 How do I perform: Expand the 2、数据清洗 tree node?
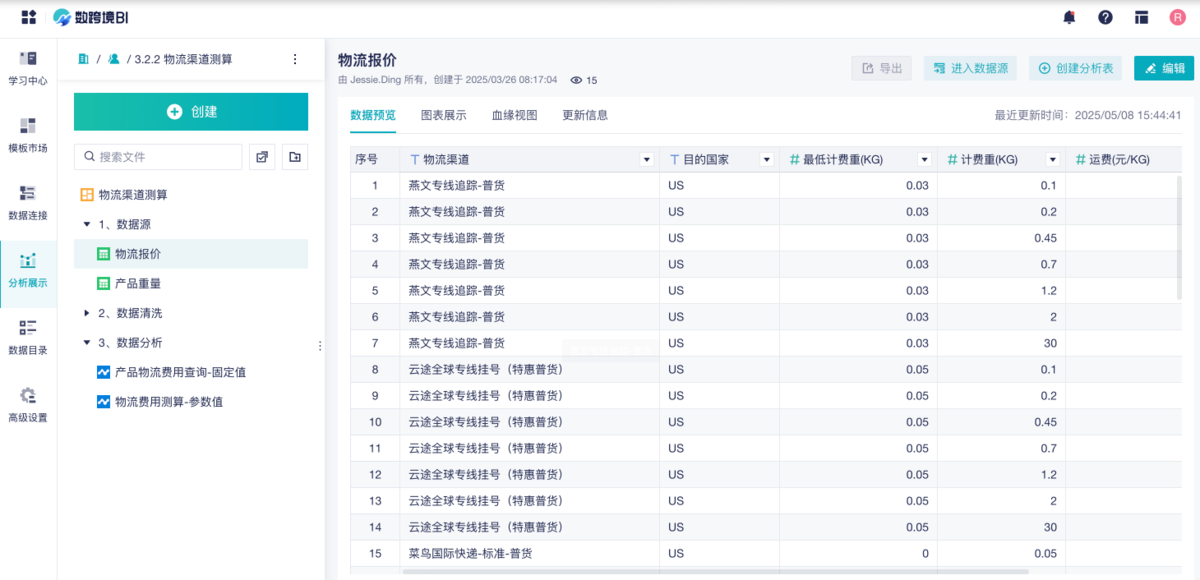click(x=87, y=313)
